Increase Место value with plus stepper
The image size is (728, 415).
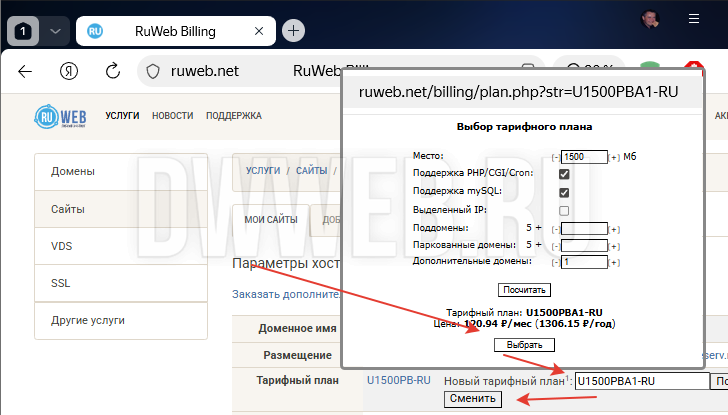[614, 157]
